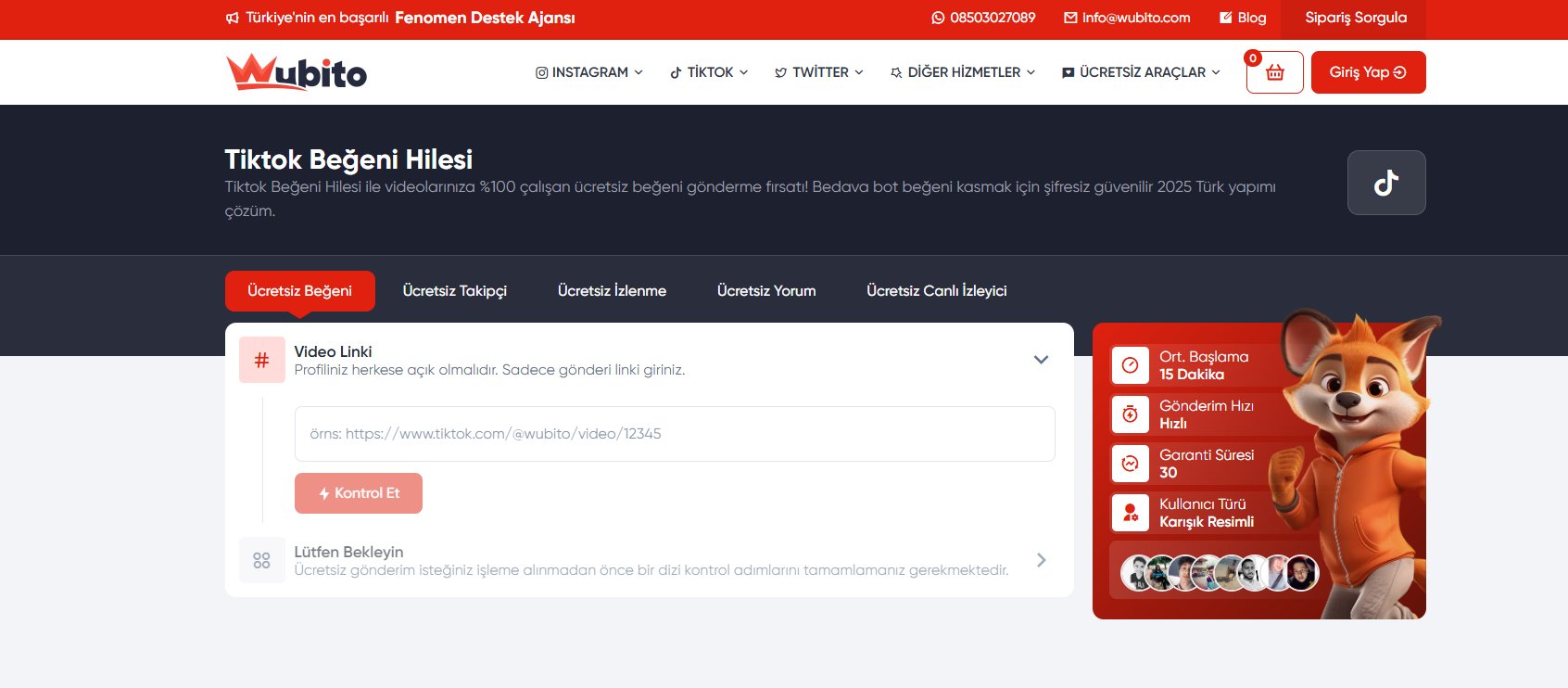Expand the DİĞER HİZMETLER menu
Viewport: 1568px width, 688px height.
point(962,72)
